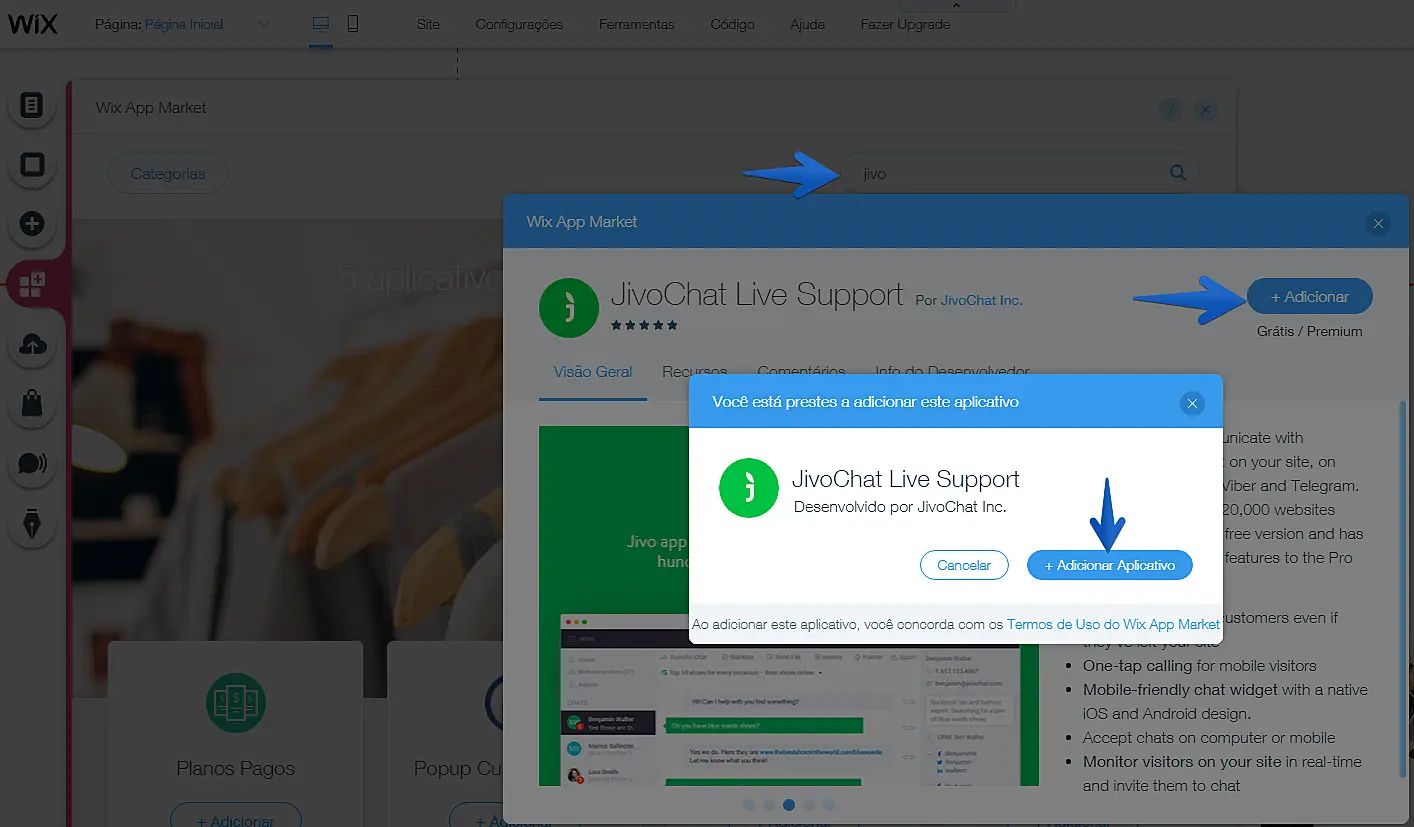Click the Grátis / Premium price label

coord(1309,331)
